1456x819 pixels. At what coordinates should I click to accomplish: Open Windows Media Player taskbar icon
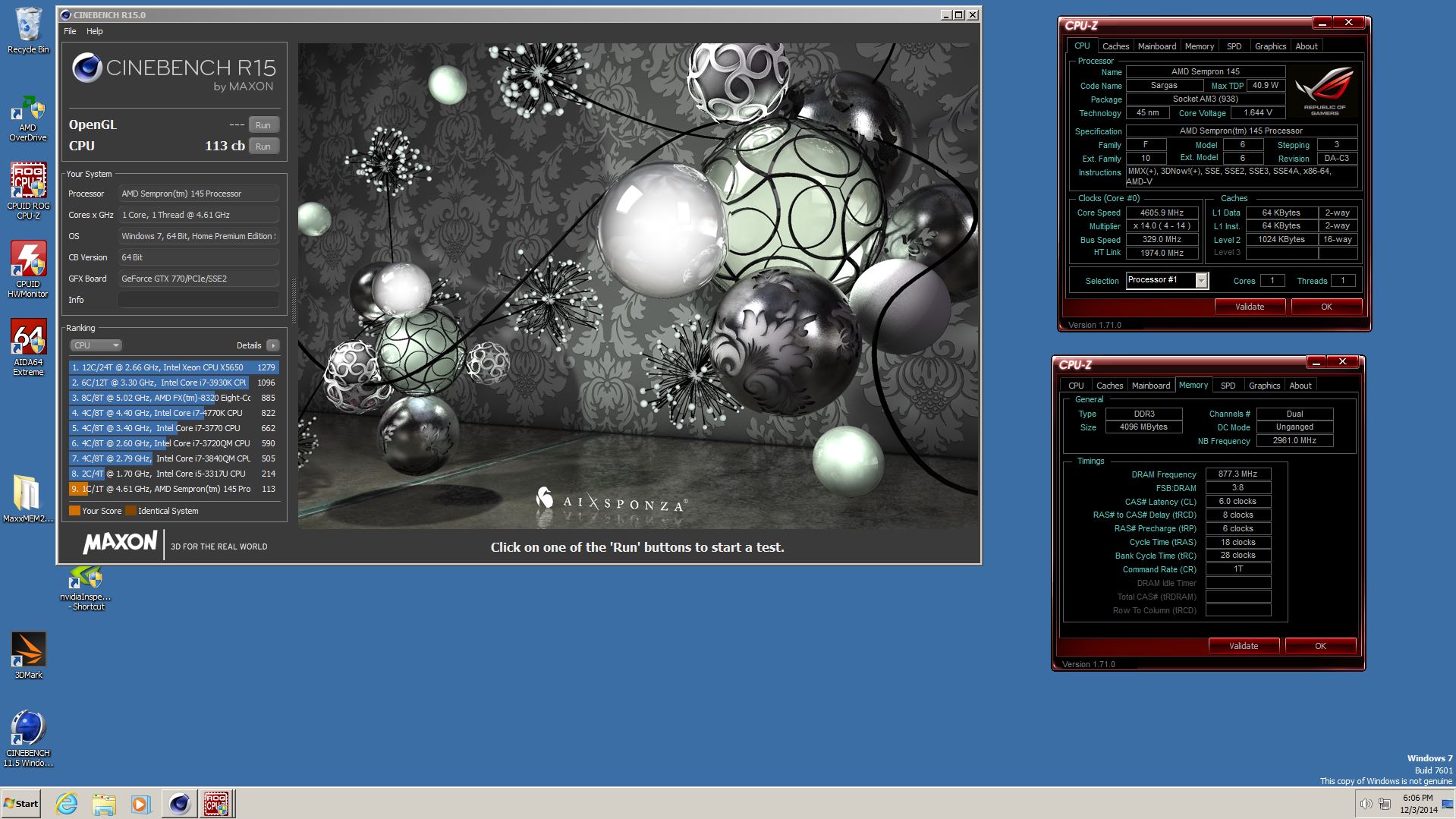pos(140,804)
